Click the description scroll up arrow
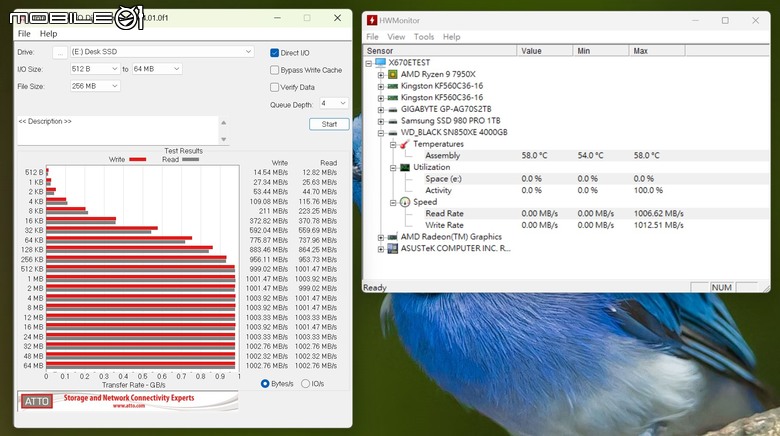This screenshot has height=436, width=780. pos(223,122)
